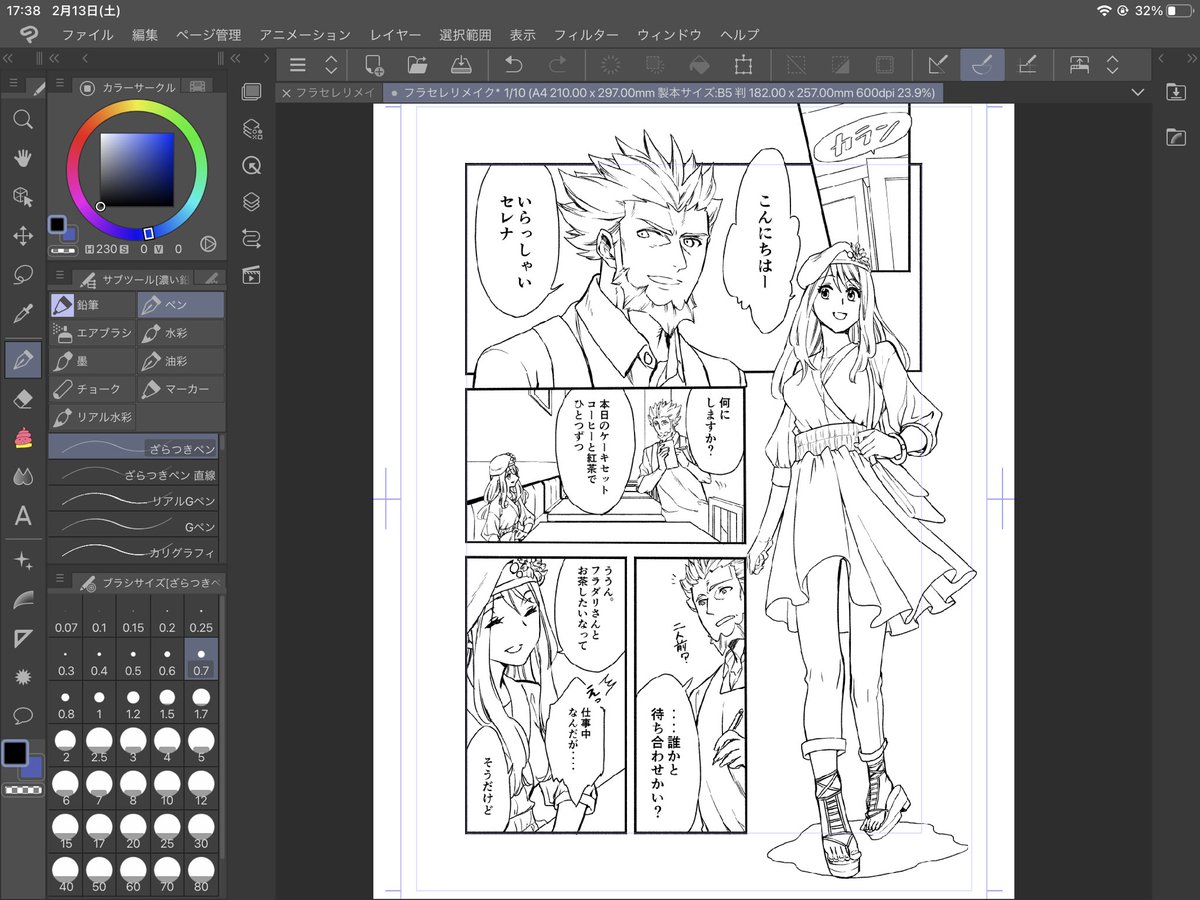This screenshot has width=1200, height=900.
Task: Click the Fill bucket command icon
Action: tap(700, 65)
